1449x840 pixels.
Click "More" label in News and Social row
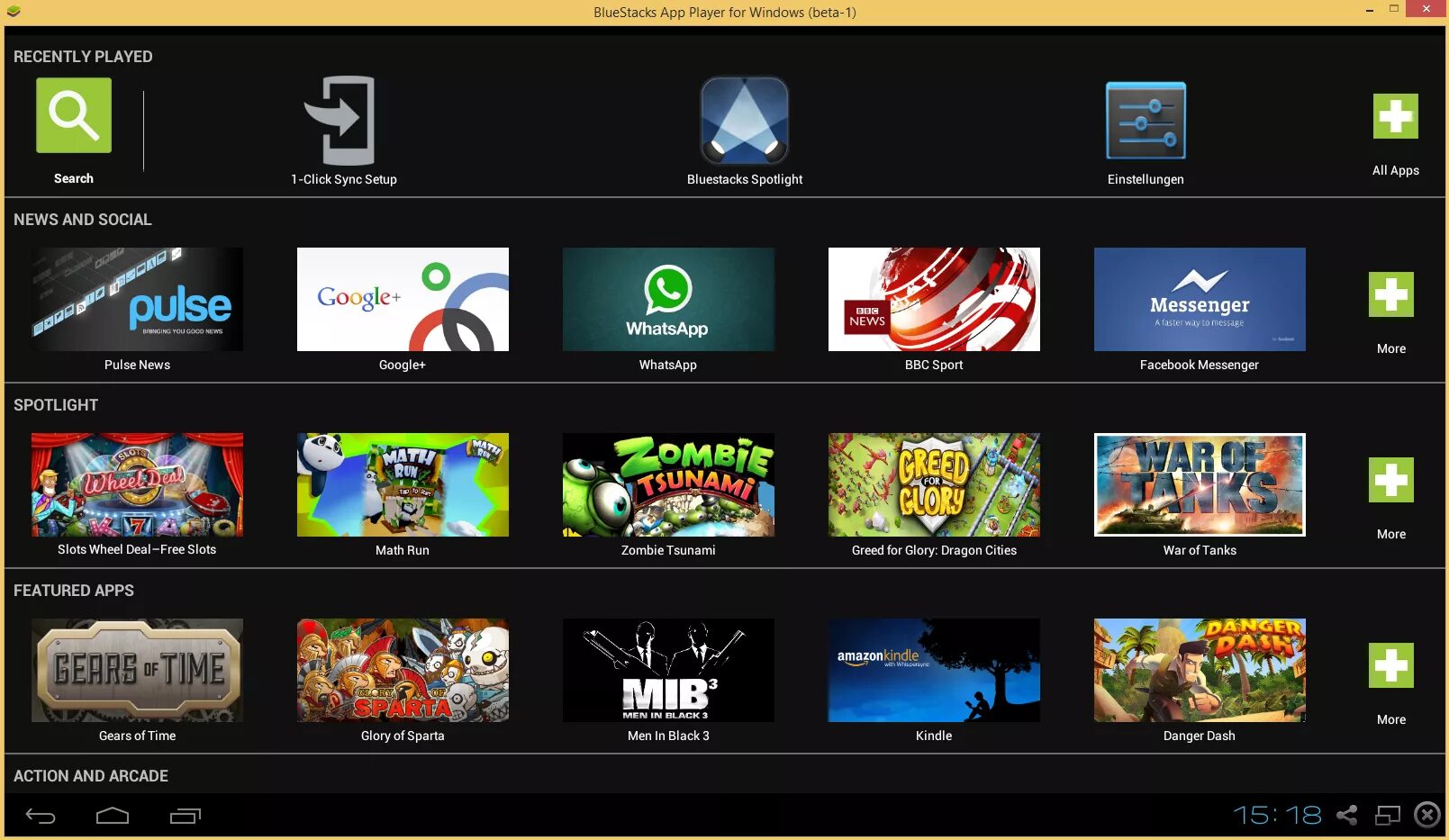pos(1391,348)
